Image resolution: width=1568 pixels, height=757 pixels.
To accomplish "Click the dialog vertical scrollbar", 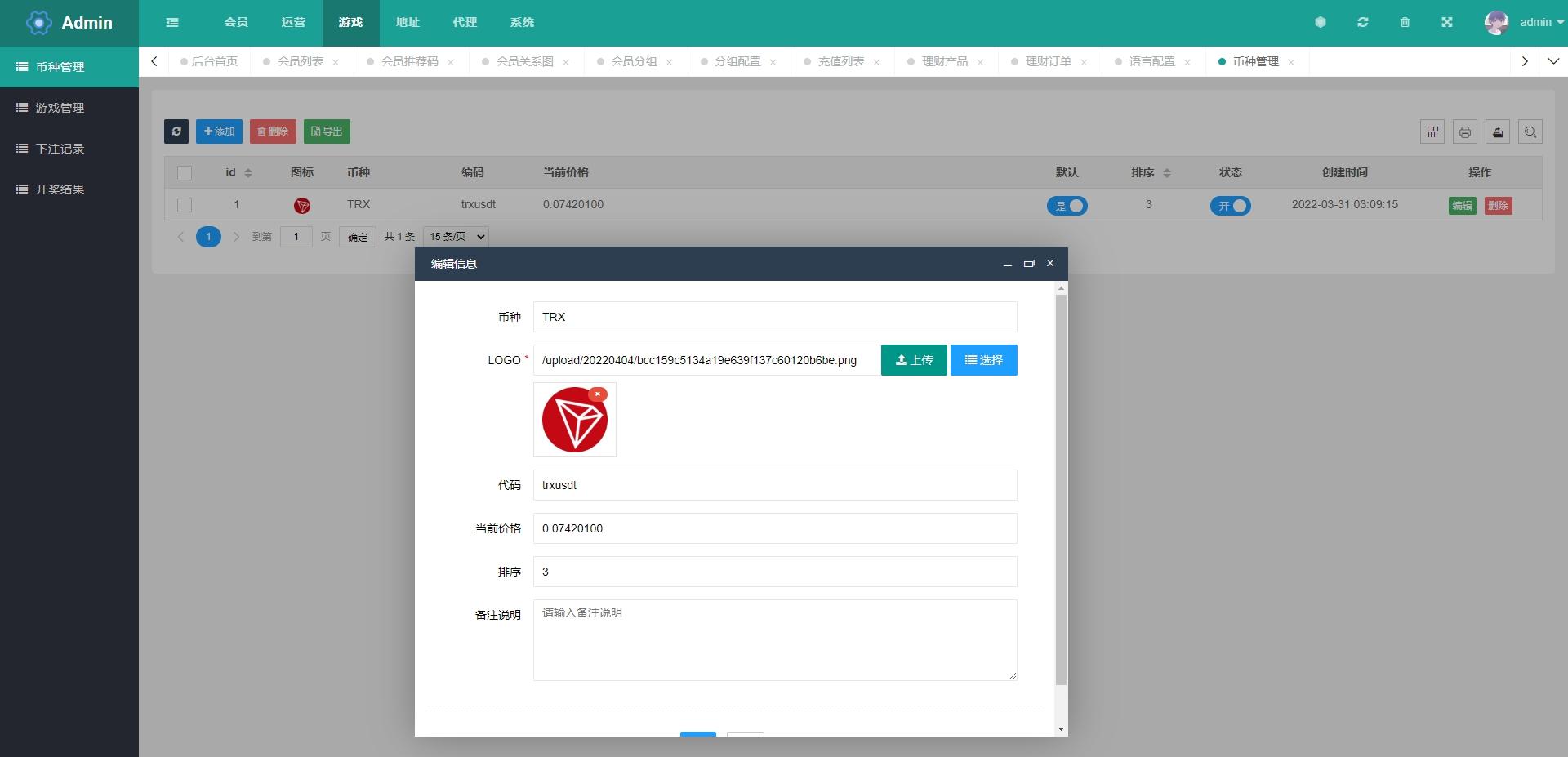I will click(x=1061, y=490).
